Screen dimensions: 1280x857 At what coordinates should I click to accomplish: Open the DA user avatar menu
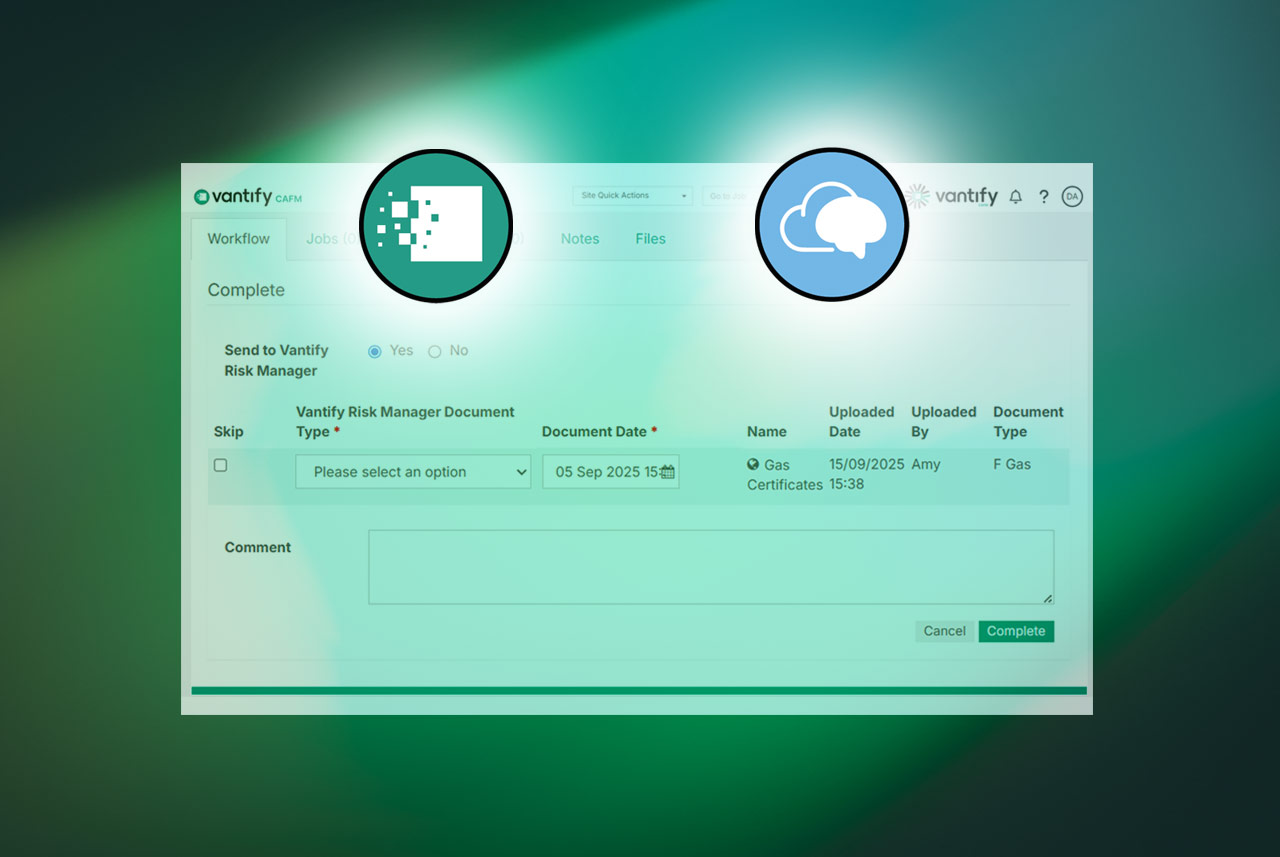pos(1072,197)
